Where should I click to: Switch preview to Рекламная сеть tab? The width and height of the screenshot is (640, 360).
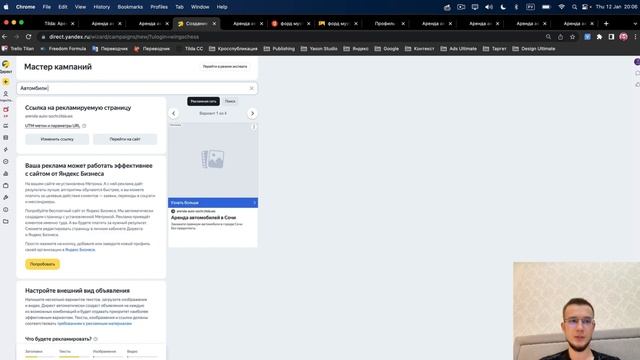[203, 101]
